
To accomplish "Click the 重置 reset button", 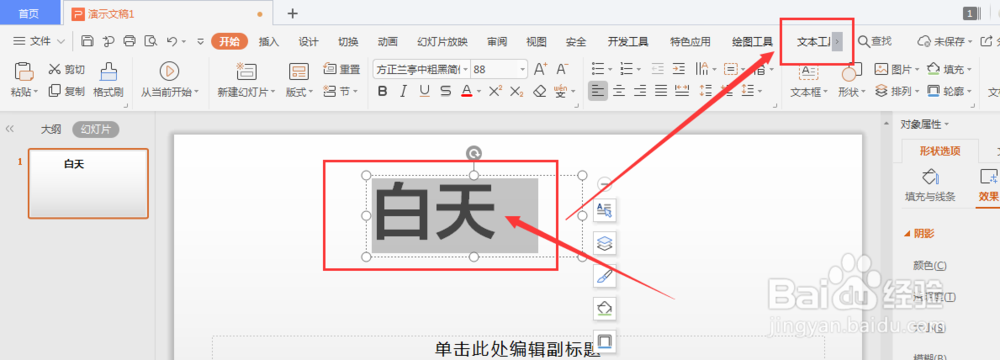I will coord(342,69).
